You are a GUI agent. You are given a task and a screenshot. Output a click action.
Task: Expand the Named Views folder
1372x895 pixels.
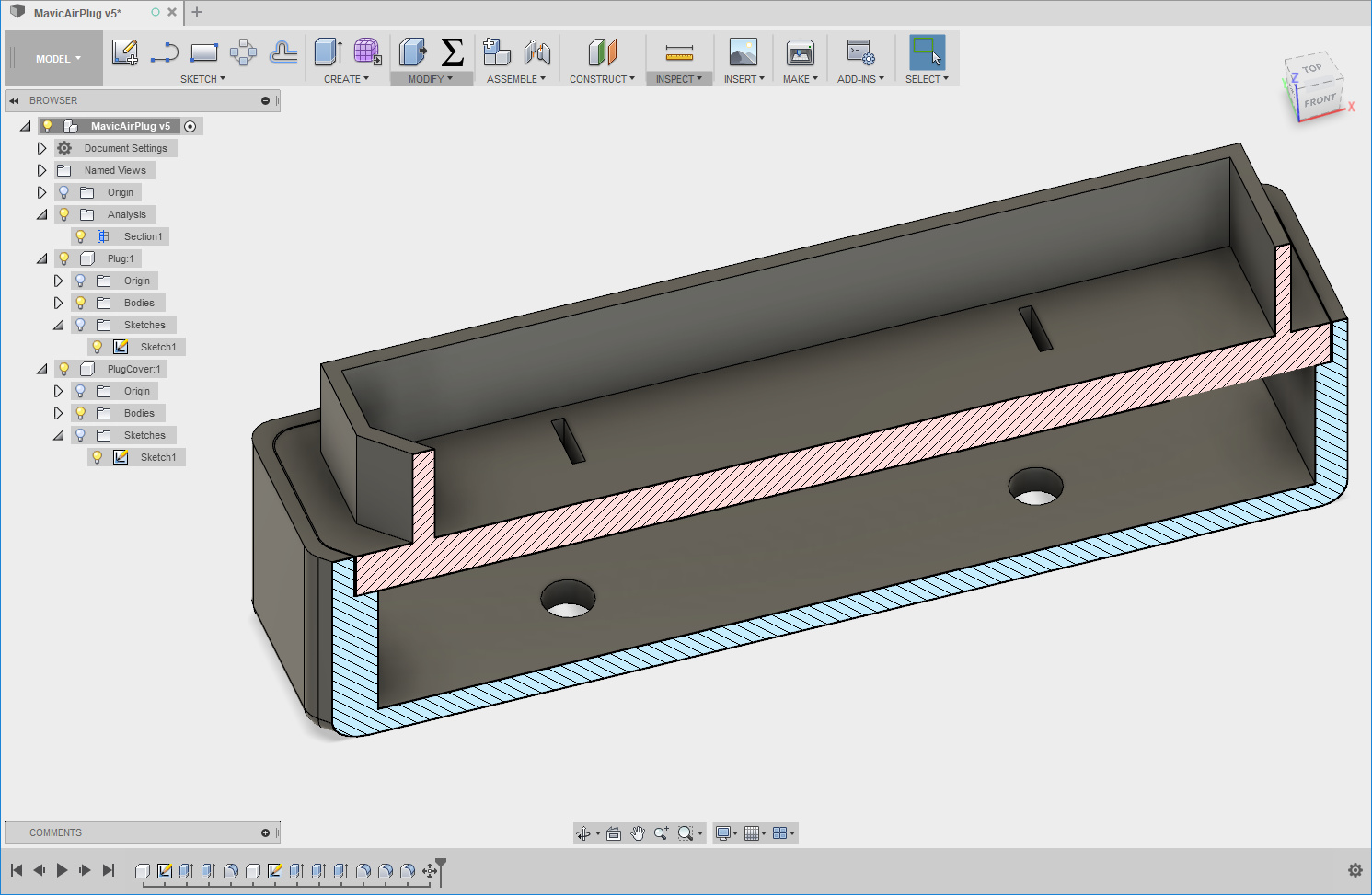41,170
